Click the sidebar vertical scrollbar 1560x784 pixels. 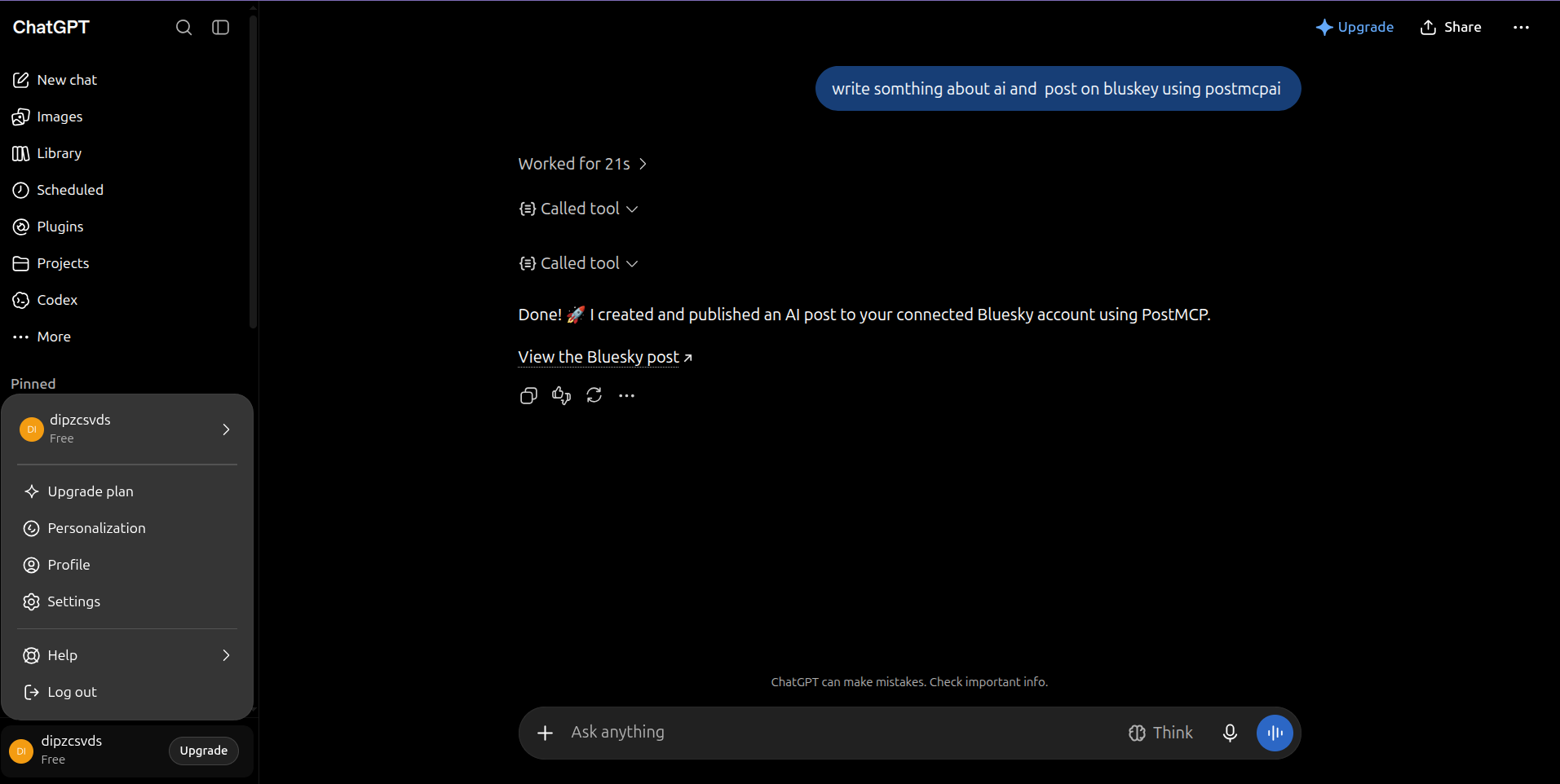253,171
